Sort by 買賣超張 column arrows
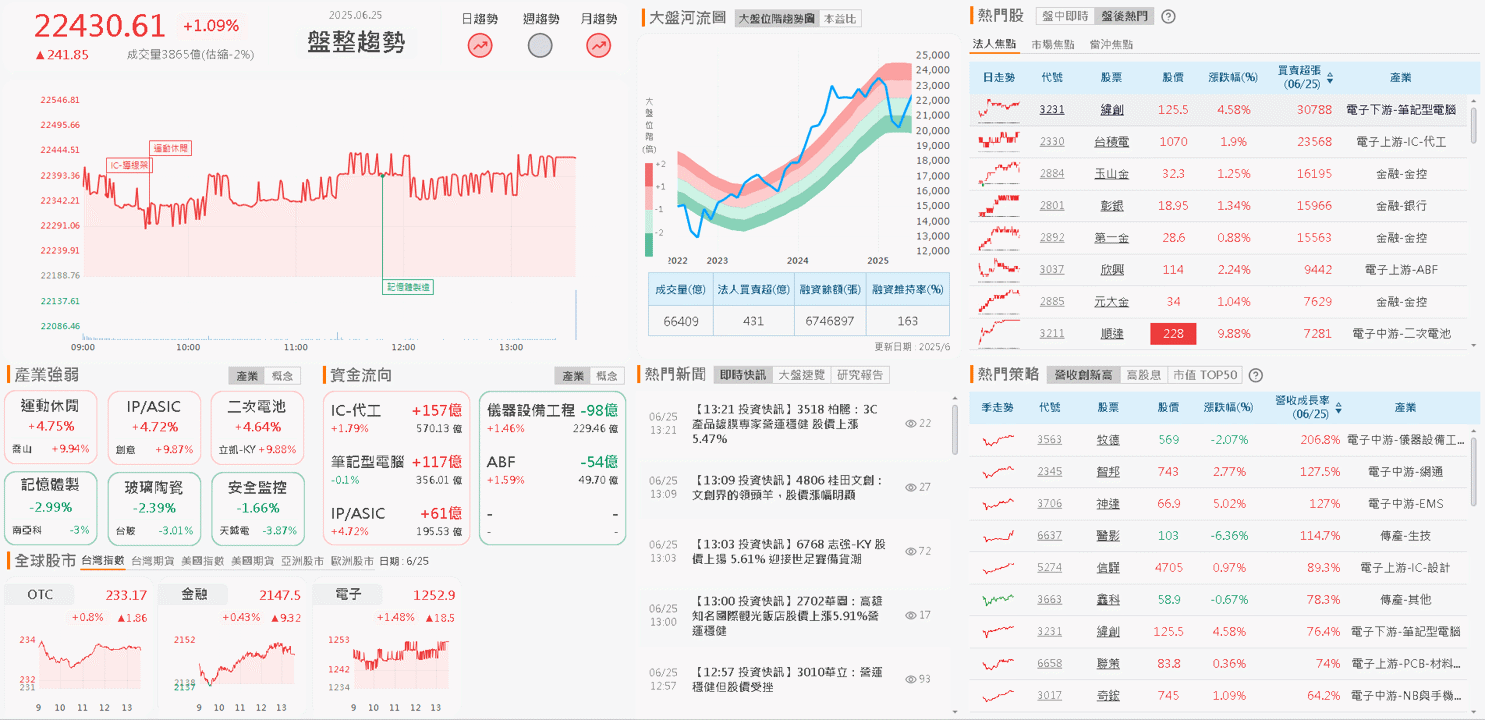Image resolution: width=1485 pixels, height=720 pixels. (x=1330, y=77)
